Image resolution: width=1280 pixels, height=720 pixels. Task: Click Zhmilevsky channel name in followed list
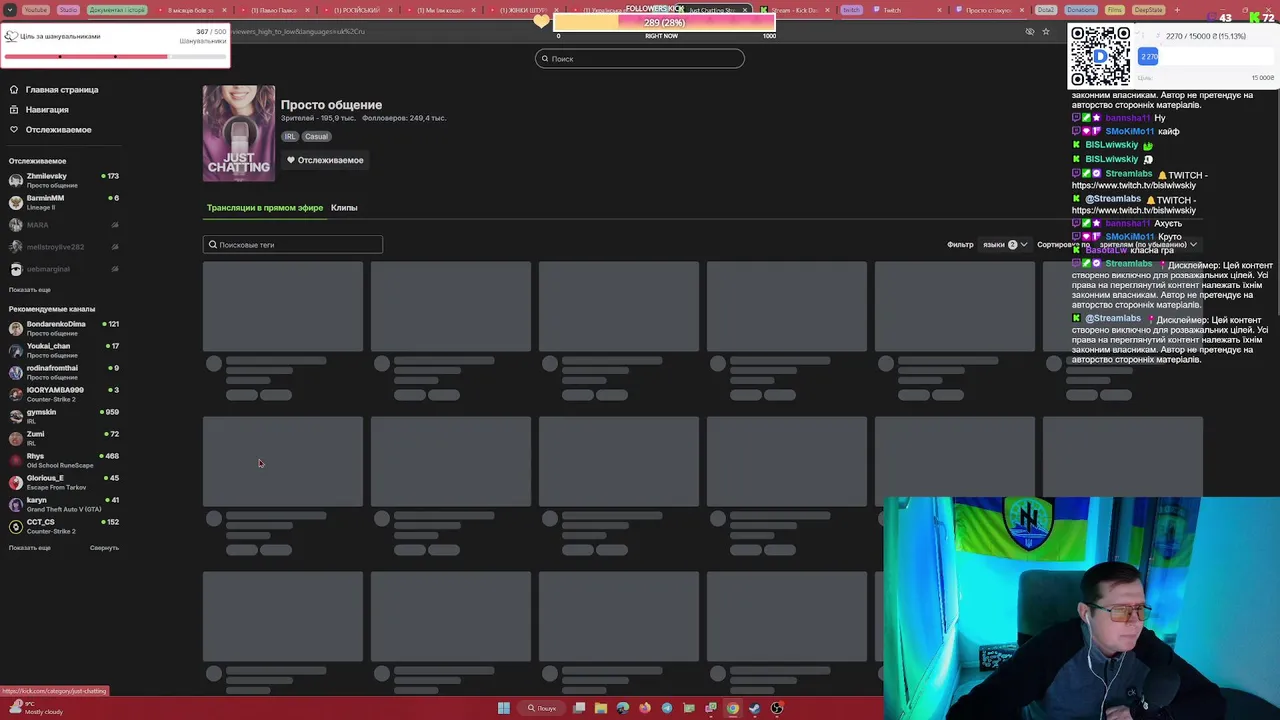(x=47, y=177)
